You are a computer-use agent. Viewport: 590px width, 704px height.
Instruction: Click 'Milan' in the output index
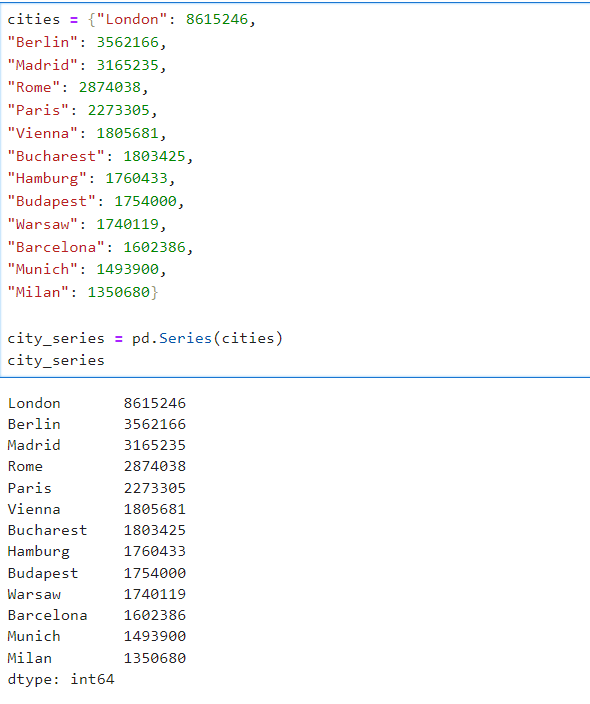(30, 658)
